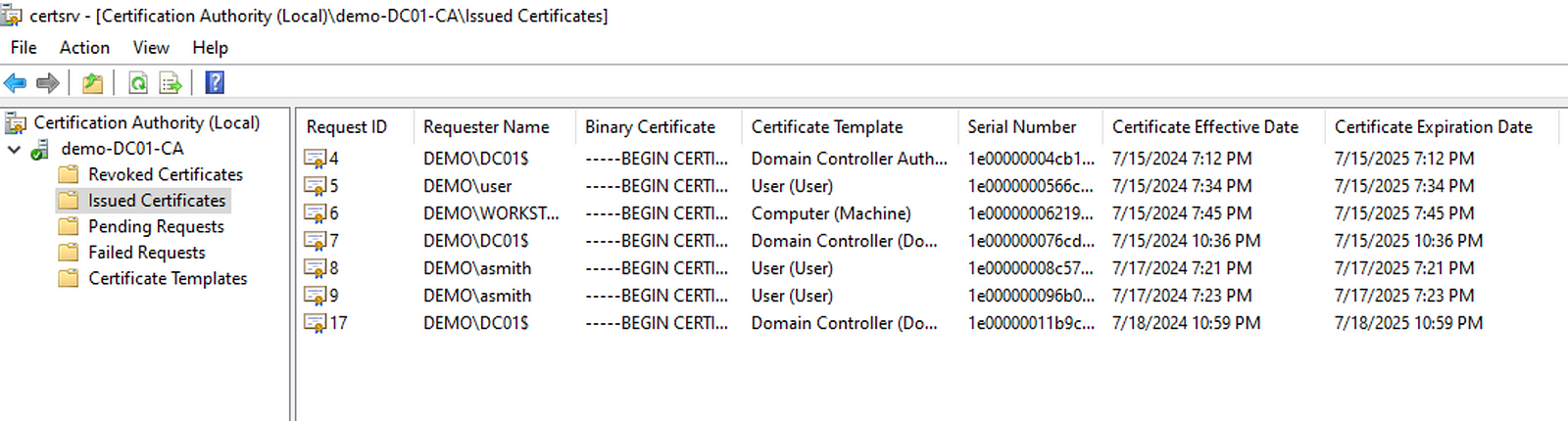Click the certsrv icon in title bar
The image size is (1568, 421).
pyautogui.click(x=12, y=15)
